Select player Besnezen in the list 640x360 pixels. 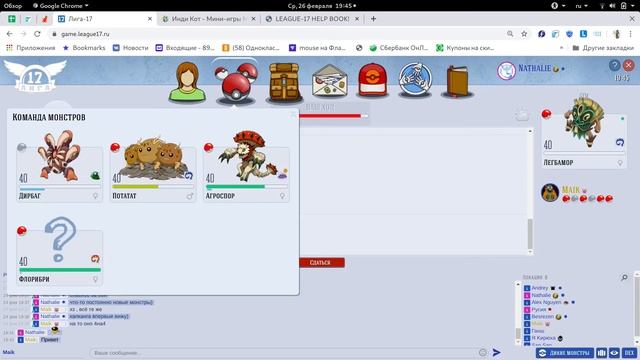coord(542,316)
